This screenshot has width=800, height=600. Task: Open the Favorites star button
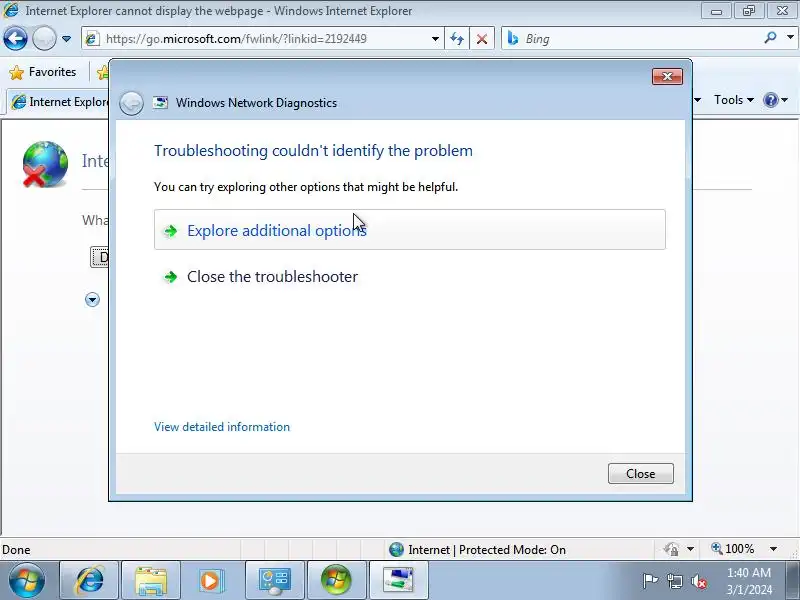click(x=43, y=72)
